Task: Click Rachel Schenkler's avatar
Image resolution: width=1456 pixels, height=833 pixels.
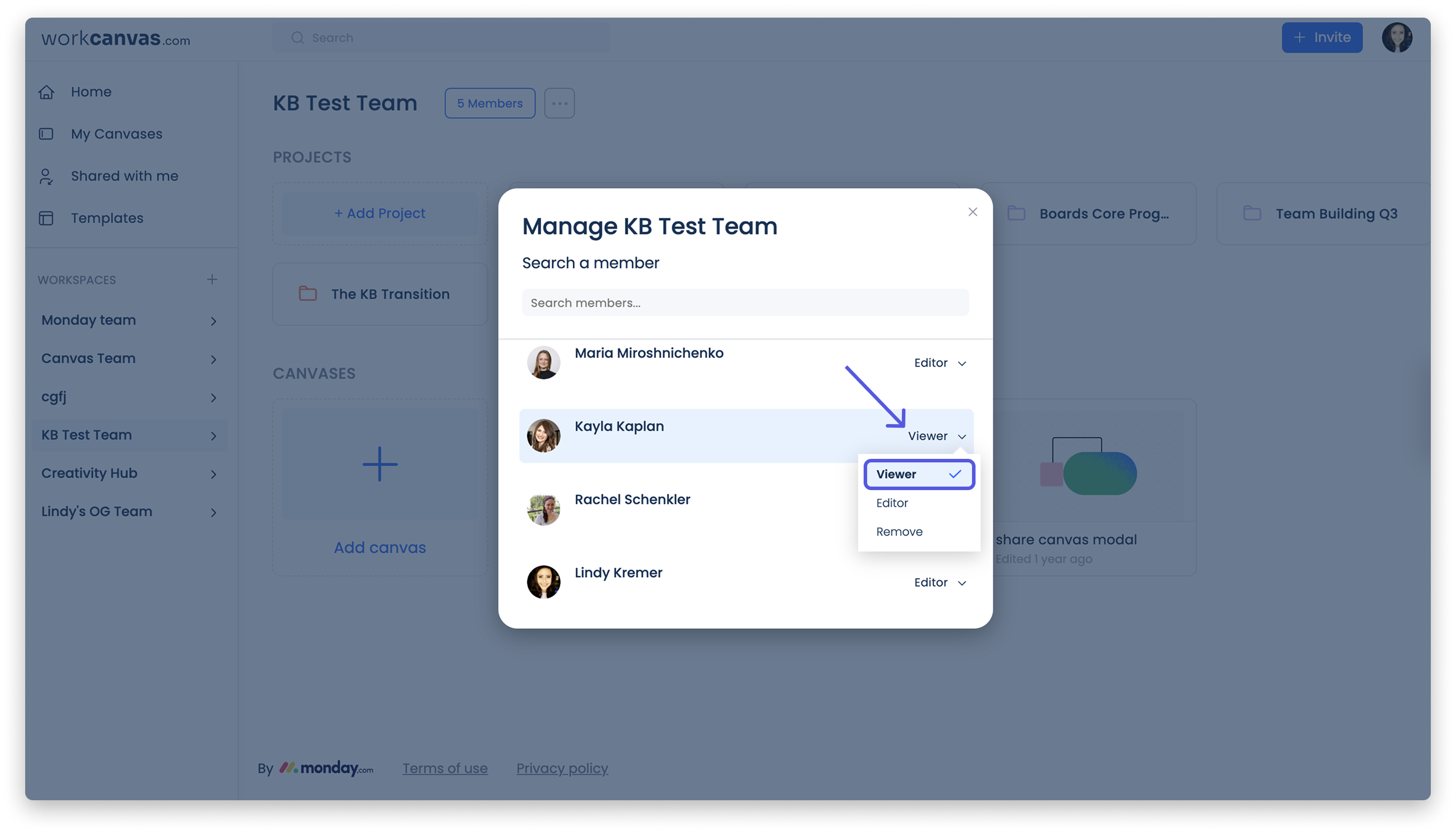Action: point(543,509)
